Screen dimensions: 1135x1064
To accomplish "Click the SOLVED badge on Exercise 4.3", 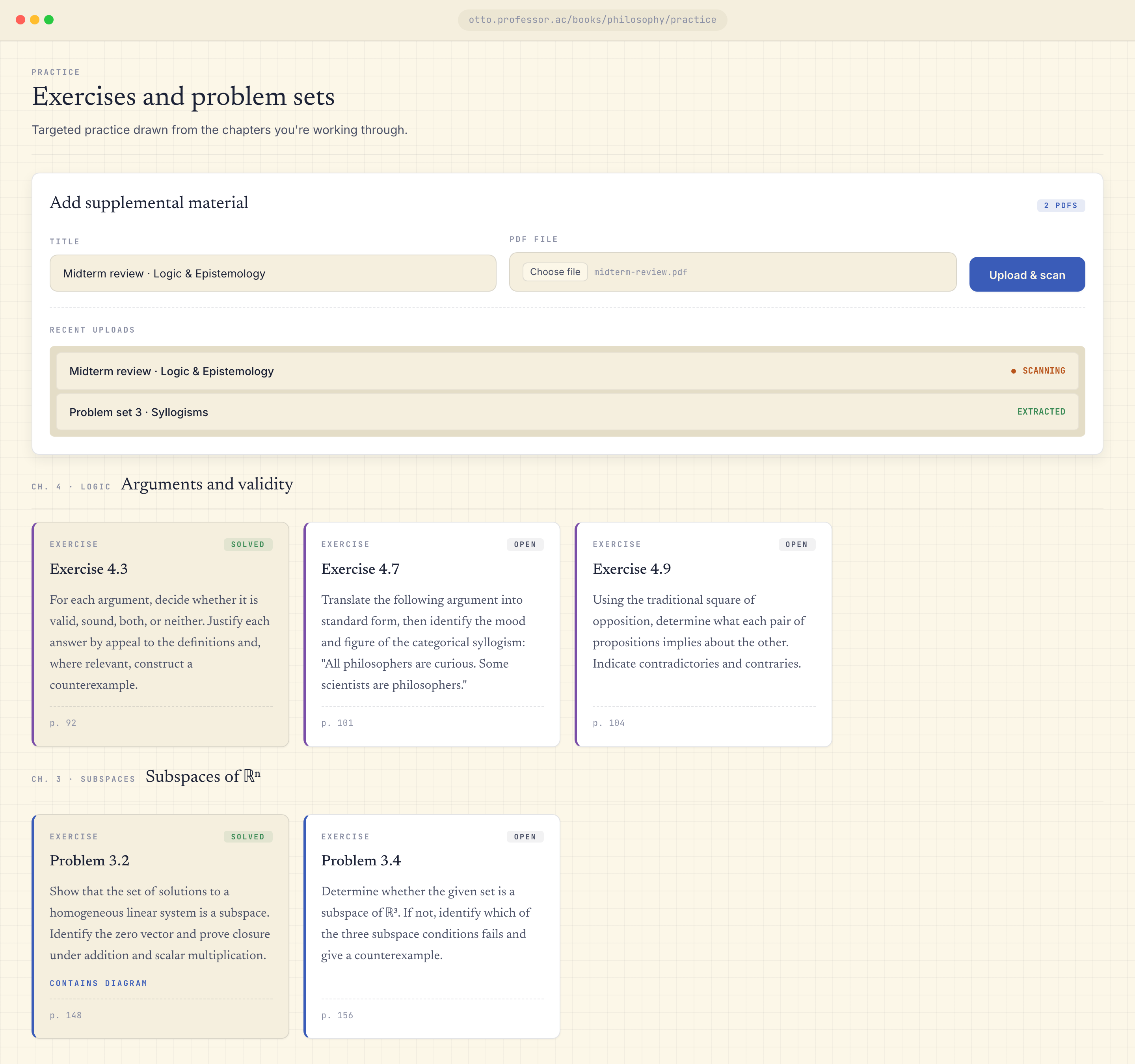I will pyautogui.click(x=248, y=545).
